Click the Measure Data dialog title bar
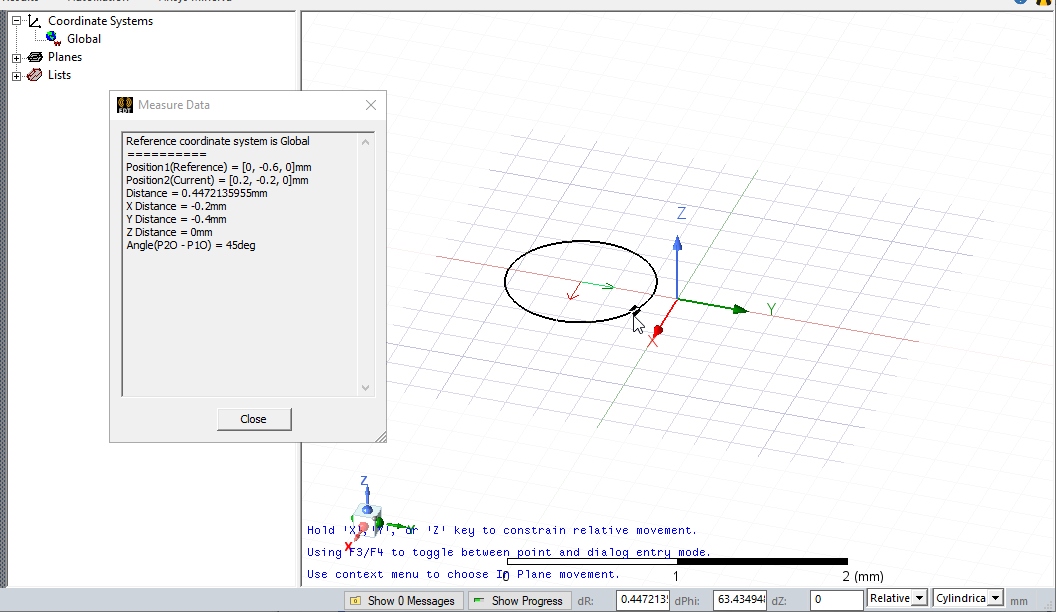1056x612 pixels. [248, 105]
